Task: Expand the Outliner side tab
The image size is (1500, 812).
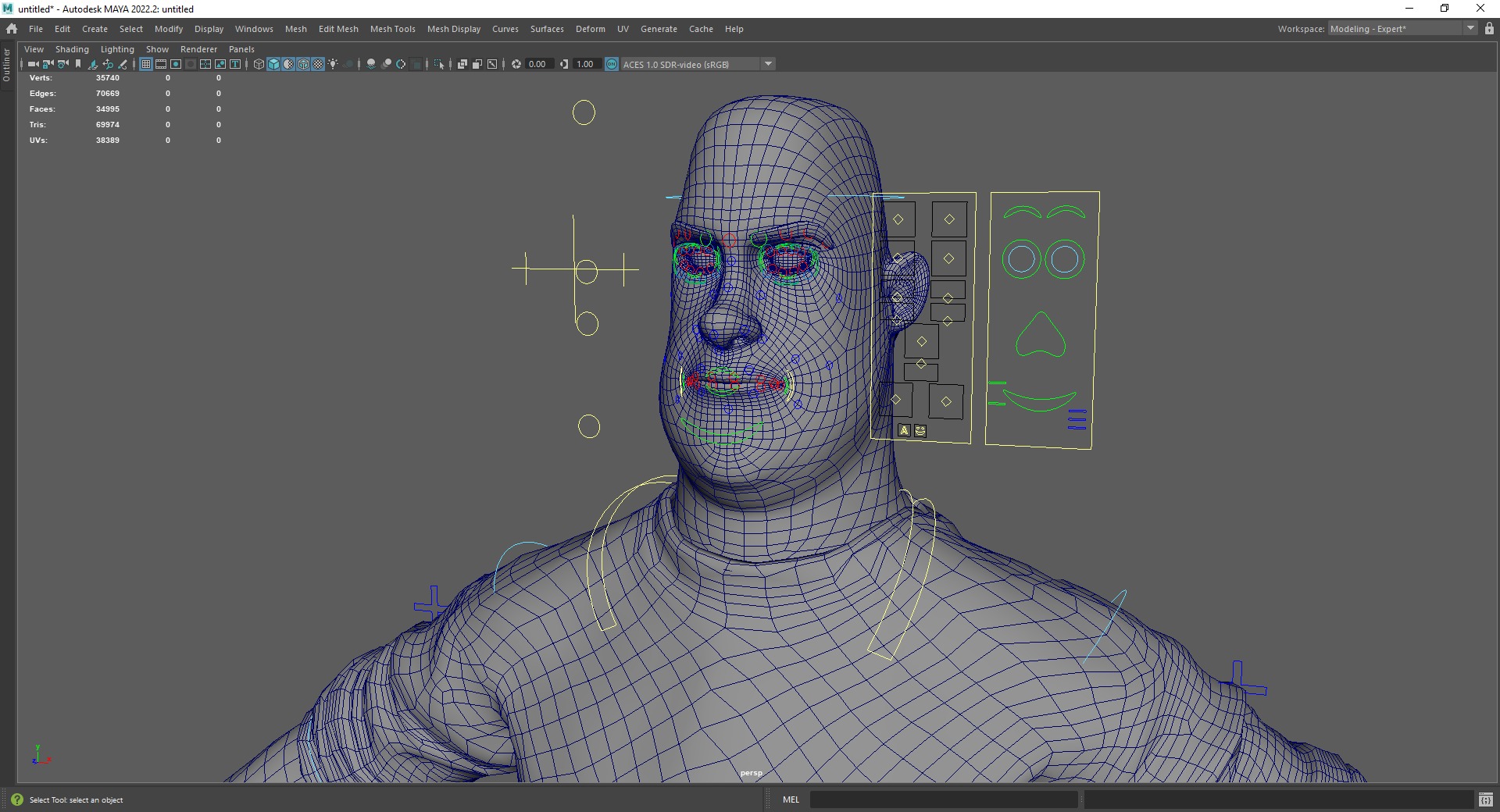Action: 6,65
